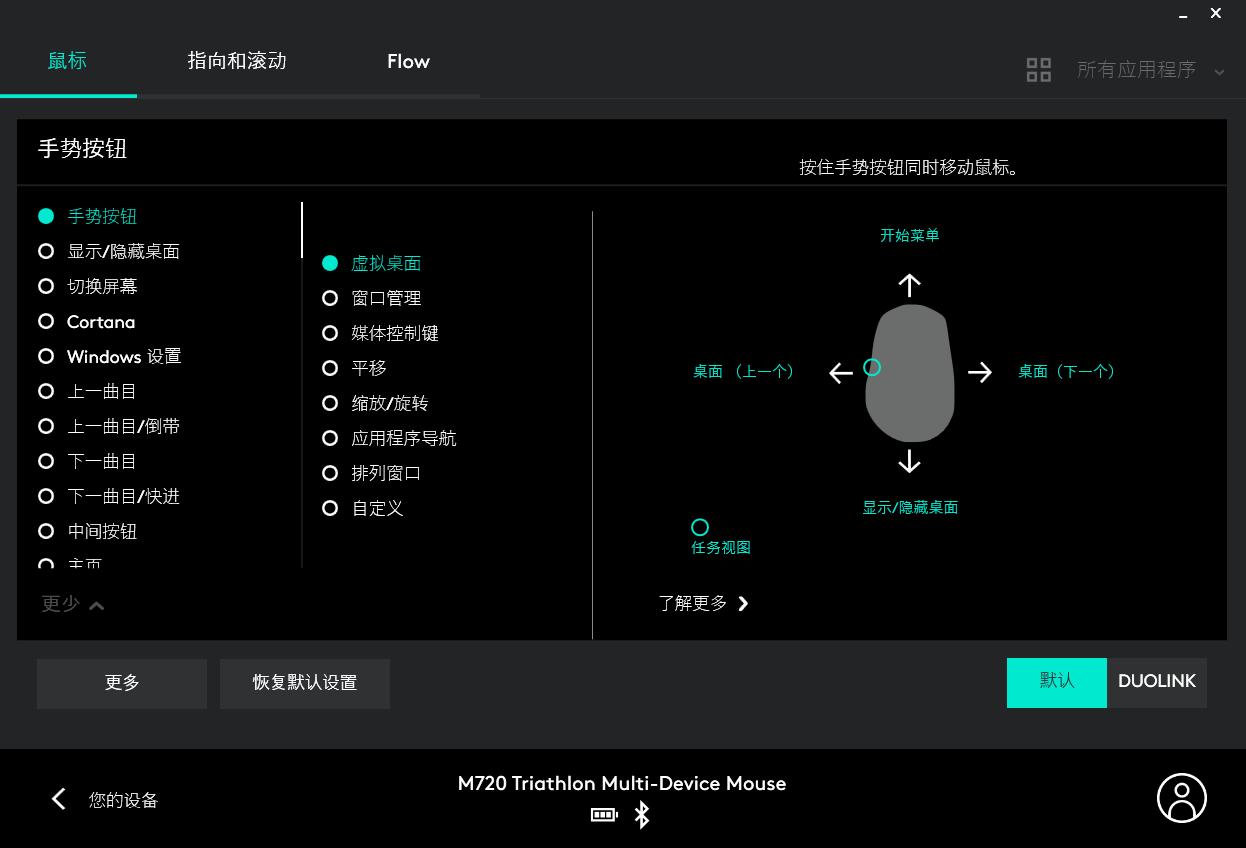Select the 窗口管理 option
The width and height of the screenshot is (1246, 848).
coord(386,298)
